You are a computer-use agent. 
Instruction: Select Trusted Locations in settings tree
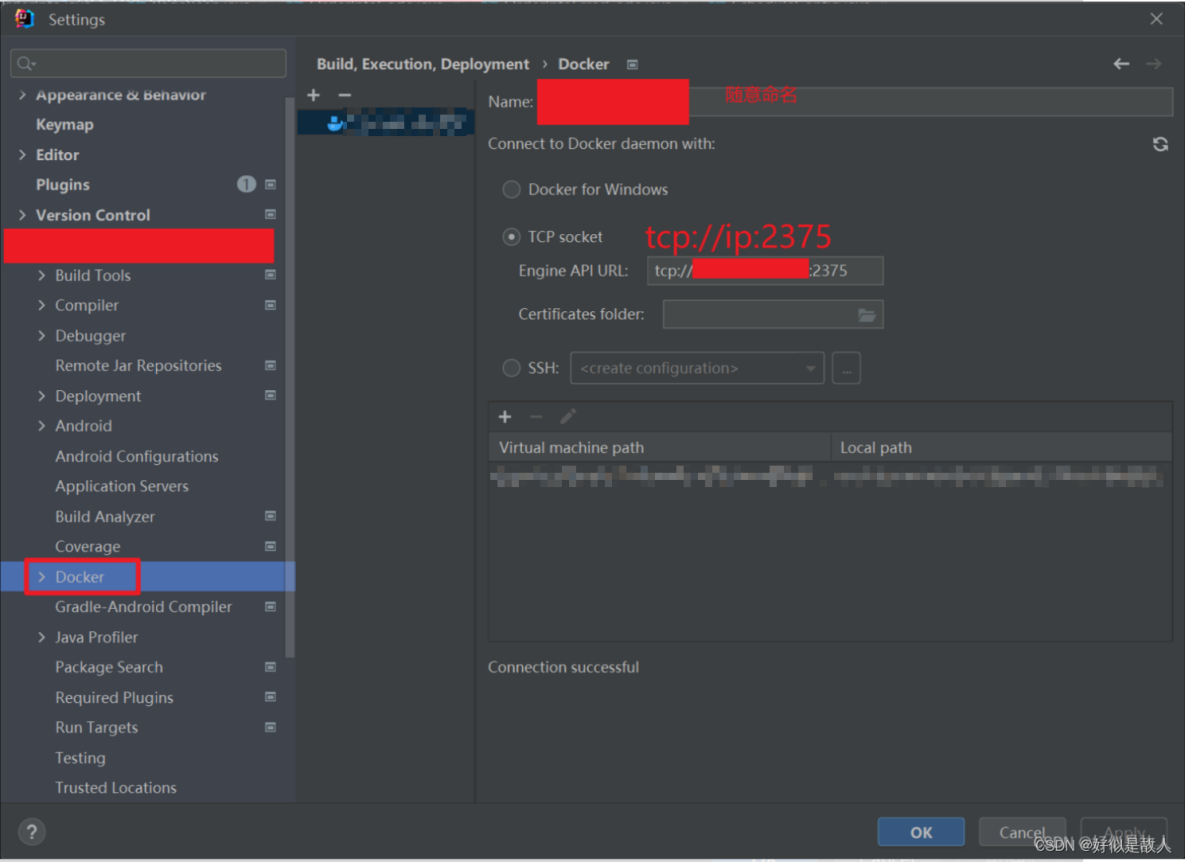(116, 788)
